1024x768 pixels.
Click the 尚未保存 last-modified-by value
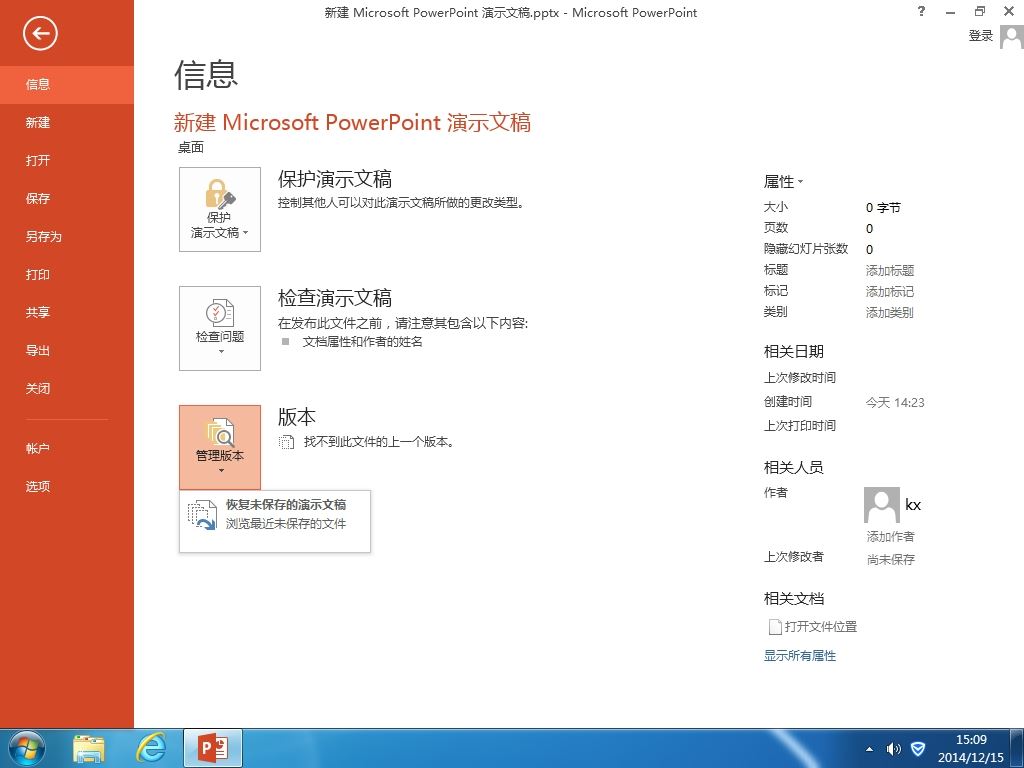point(891,560)
